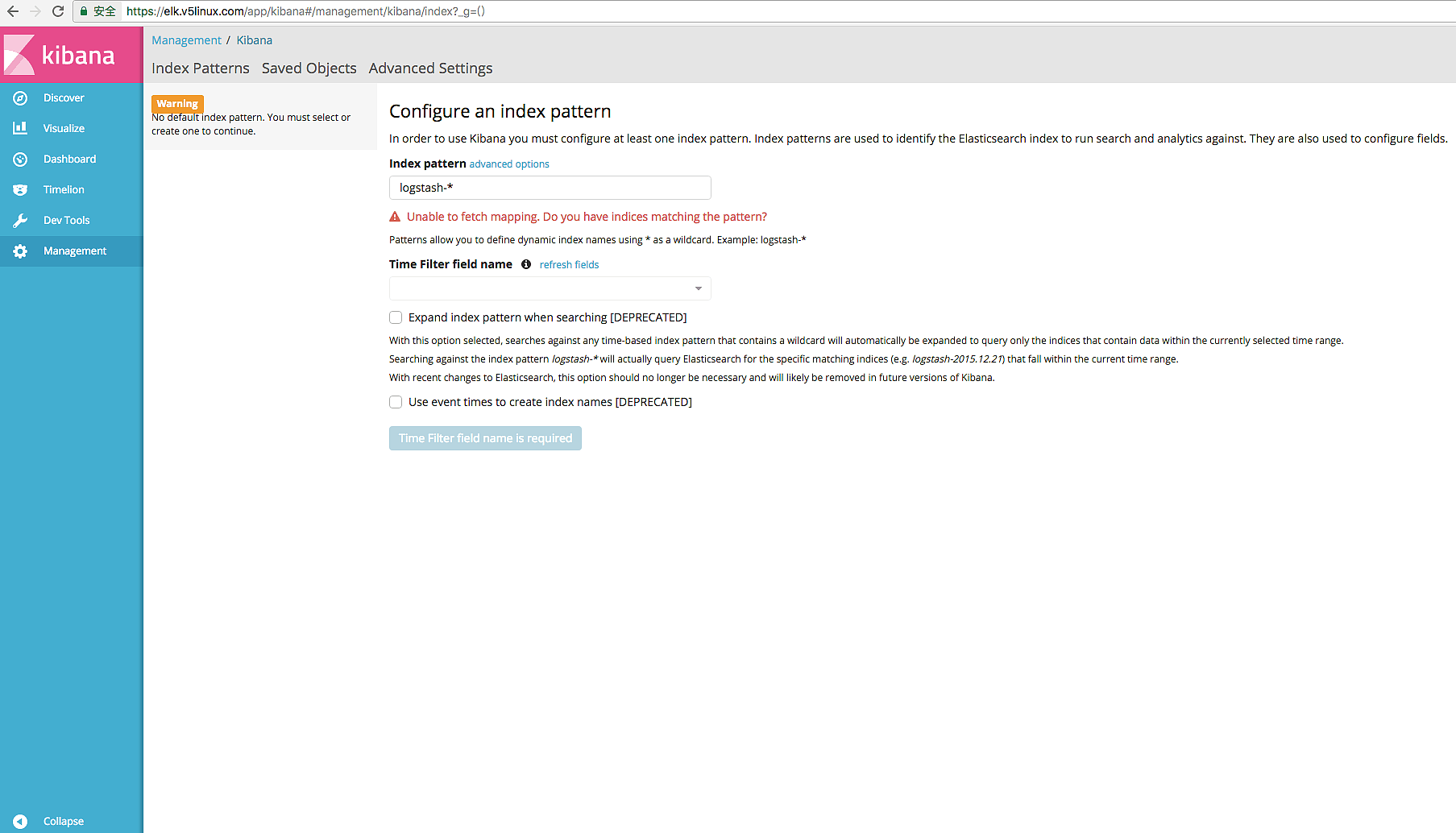
Task: Open Dashboard via gauge icon
Action: point(20,160)
